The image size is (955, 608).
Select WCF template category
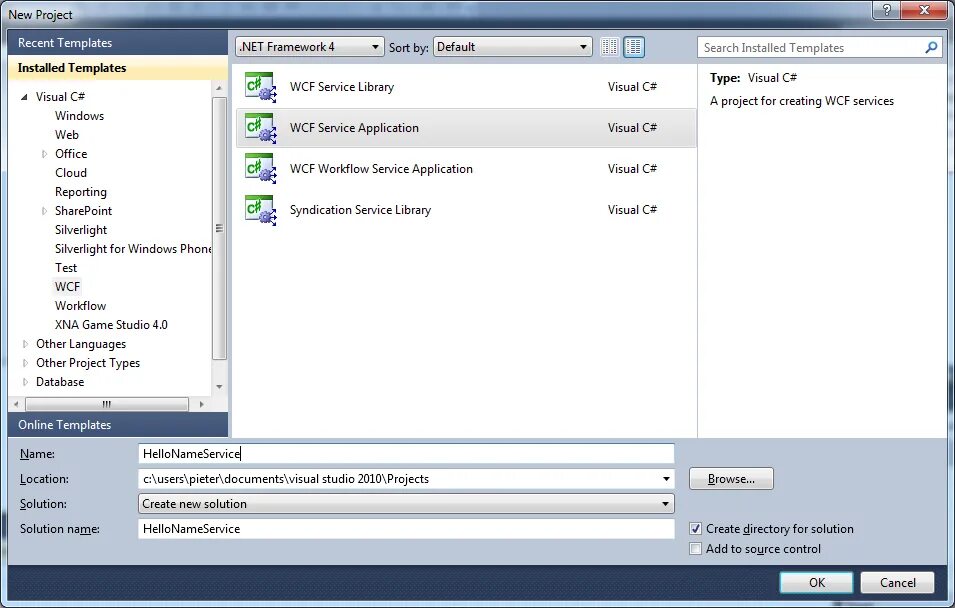point(67,287)
